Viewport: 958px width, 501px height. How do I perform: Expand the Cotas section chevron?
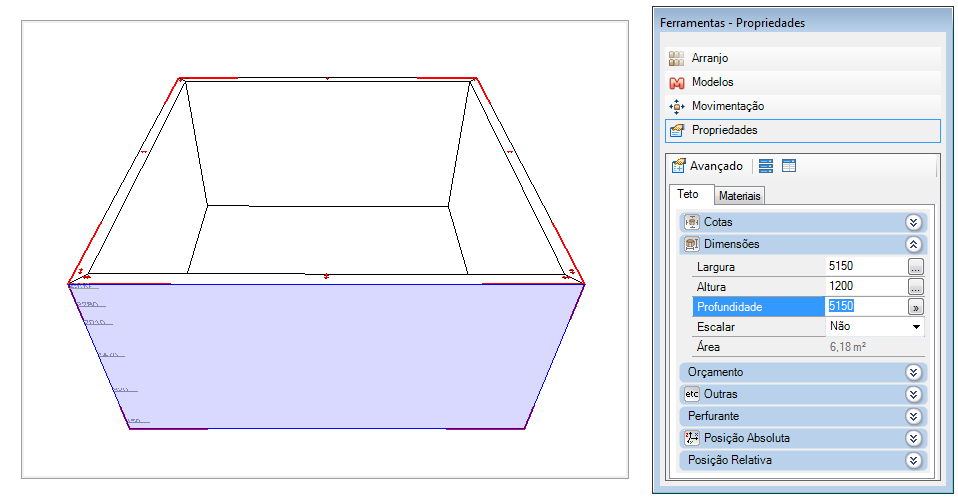pos(913,222)
